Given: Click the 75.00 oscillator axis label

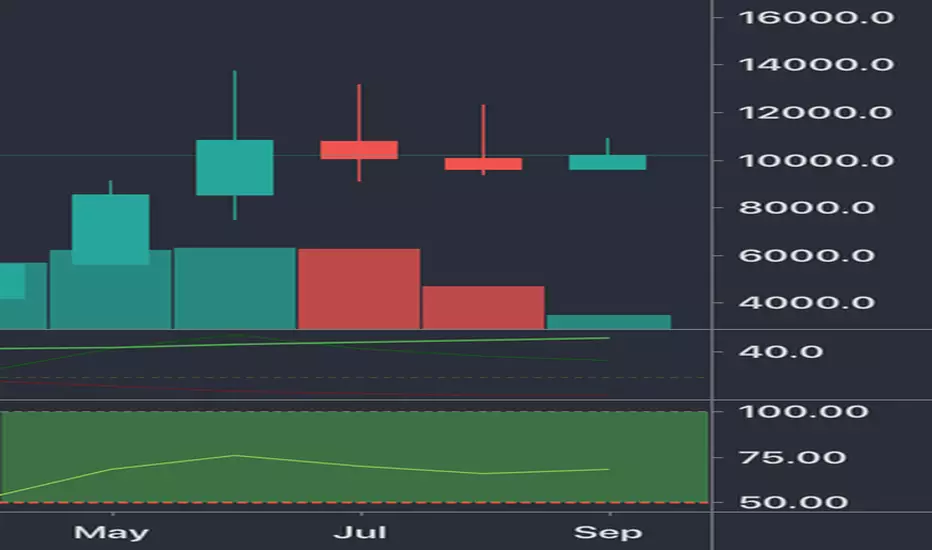Looking at the screenshot, I should pyautogui.click(x=792, y=457).
